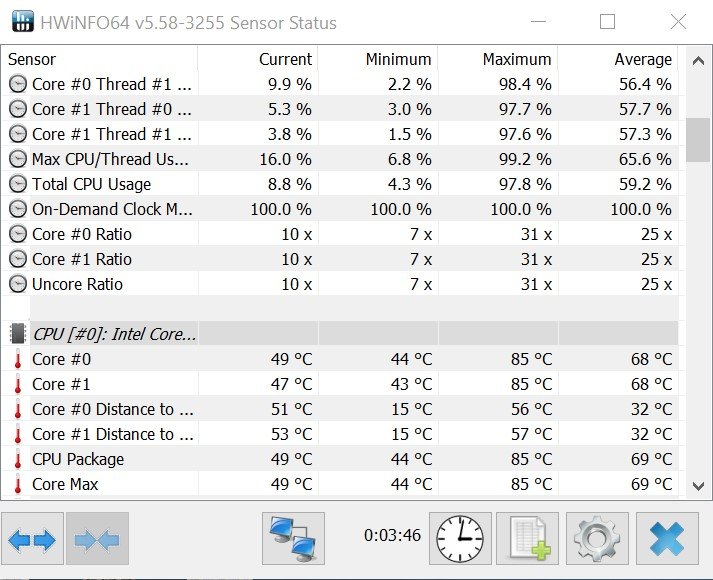Select the On-Demand Clock M... row label
The width and height of the screenshot is (713, 580).
click(112, 209)
